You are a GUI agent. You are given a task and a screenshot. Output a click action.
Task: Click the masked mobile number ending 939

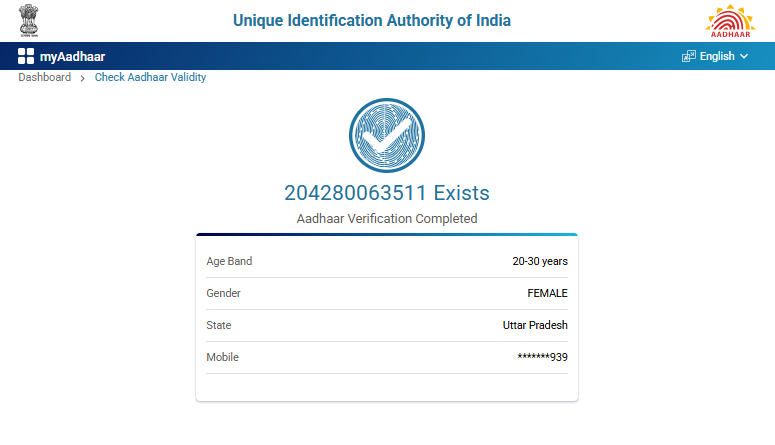tap(542, 357)
